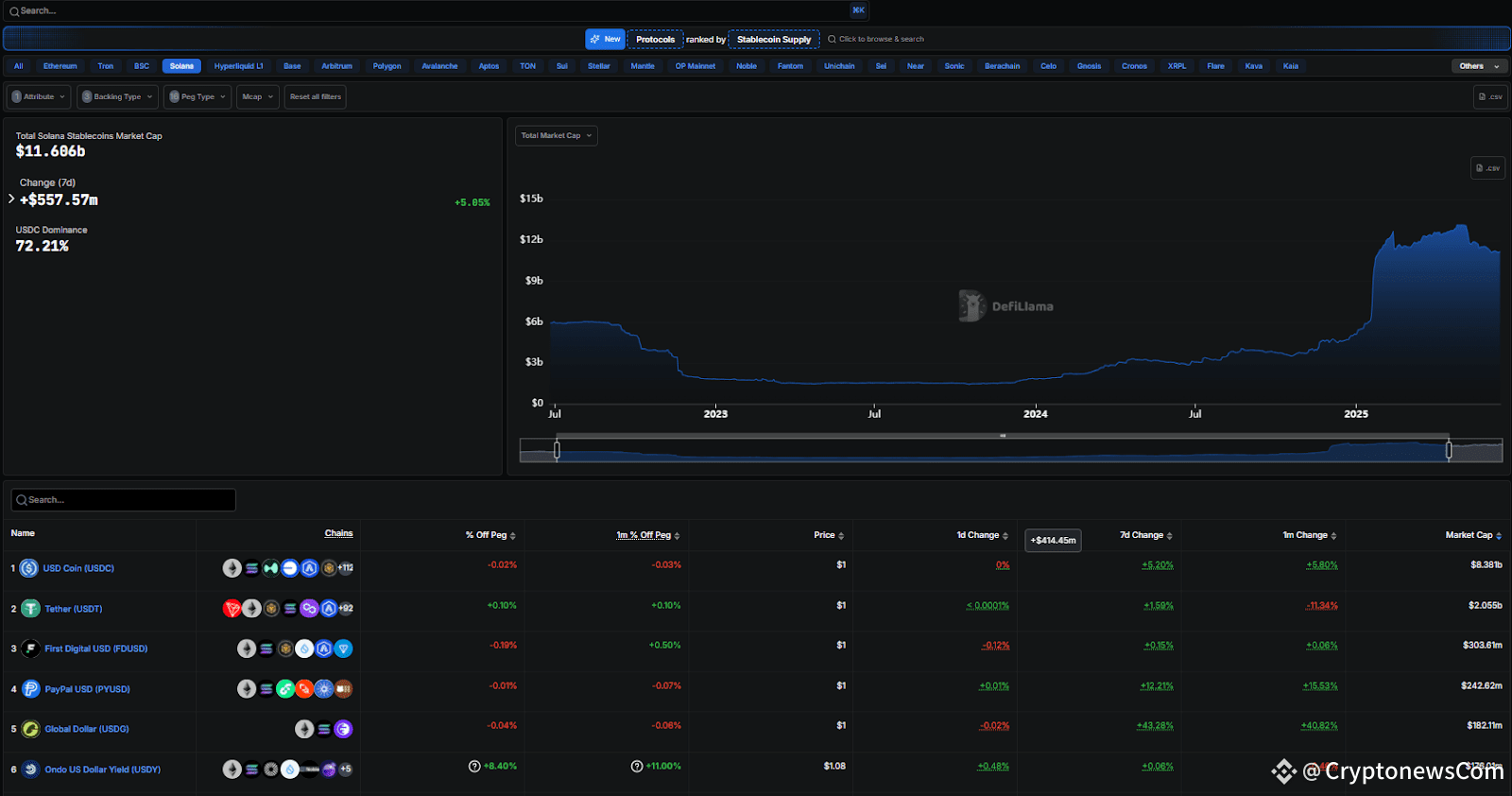
Task: Sort table by % Off Peg arrows
Action: pyautogui.click(x=513, y=536)
